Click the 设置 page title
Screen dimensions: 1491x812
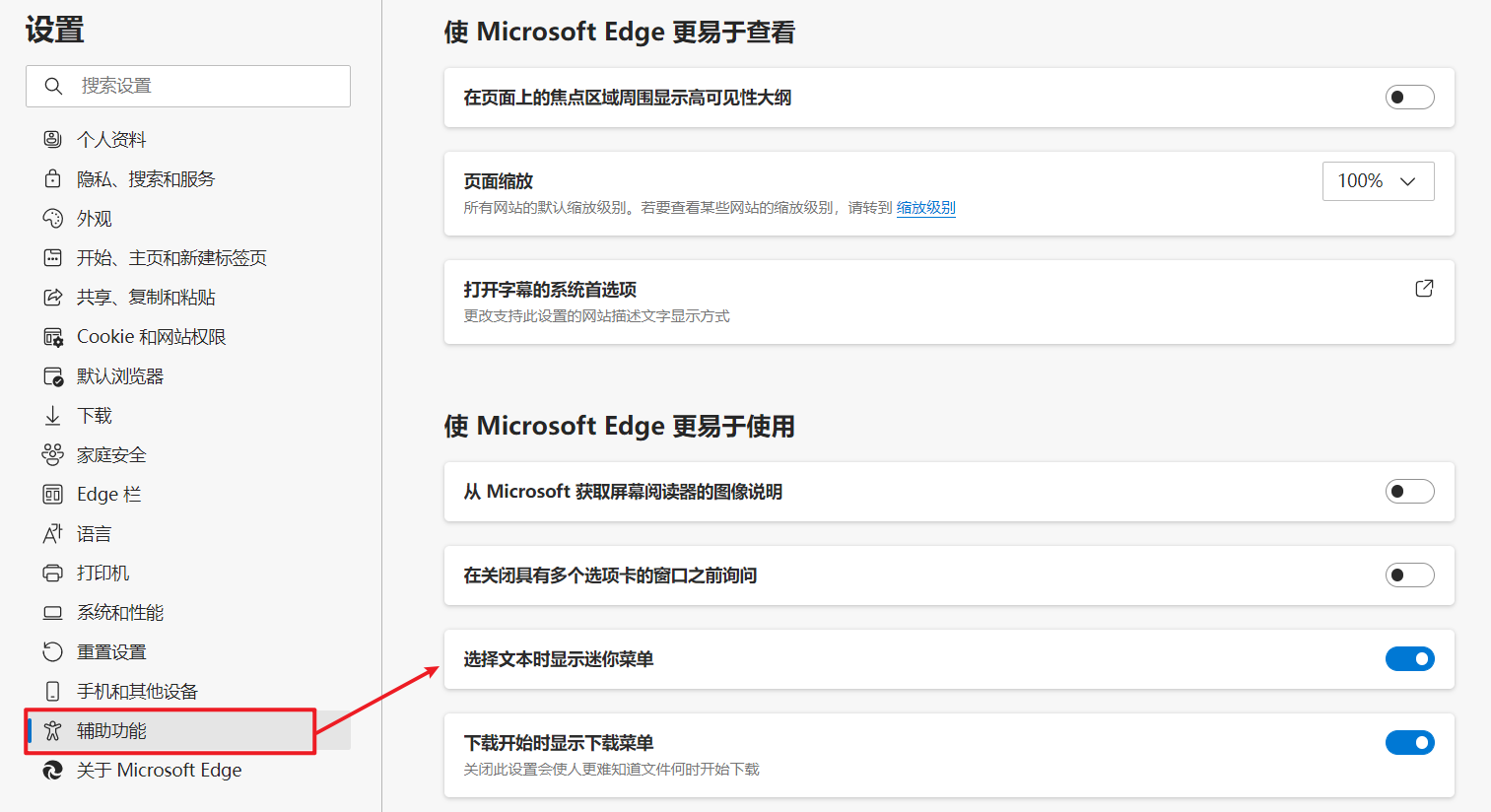click(55, 30)
